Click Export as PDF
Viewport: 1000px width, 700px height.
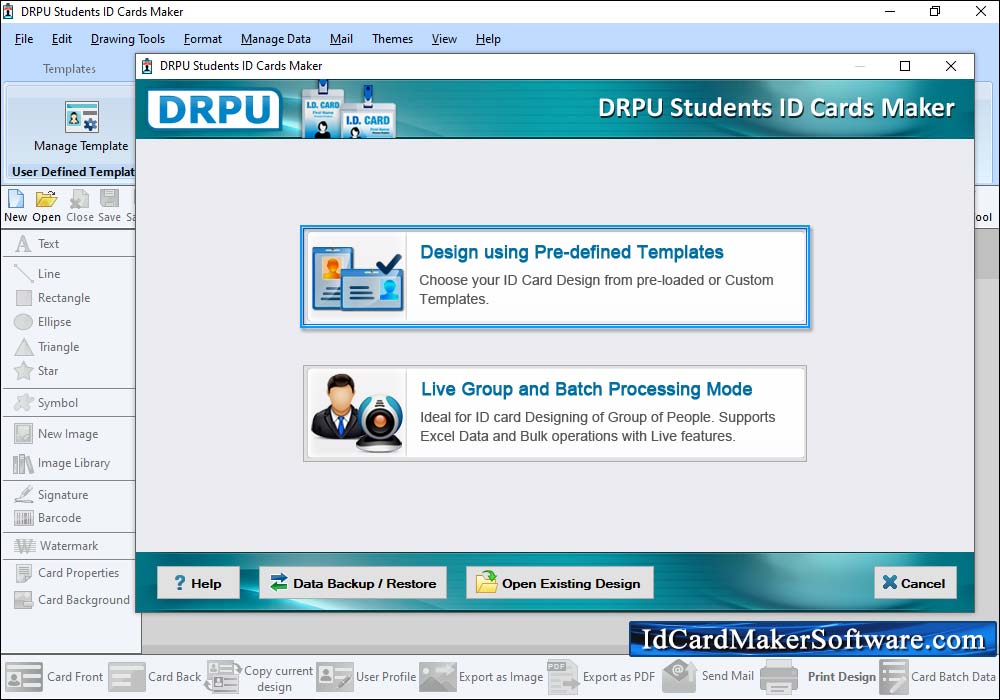click(x=601, y=676)
